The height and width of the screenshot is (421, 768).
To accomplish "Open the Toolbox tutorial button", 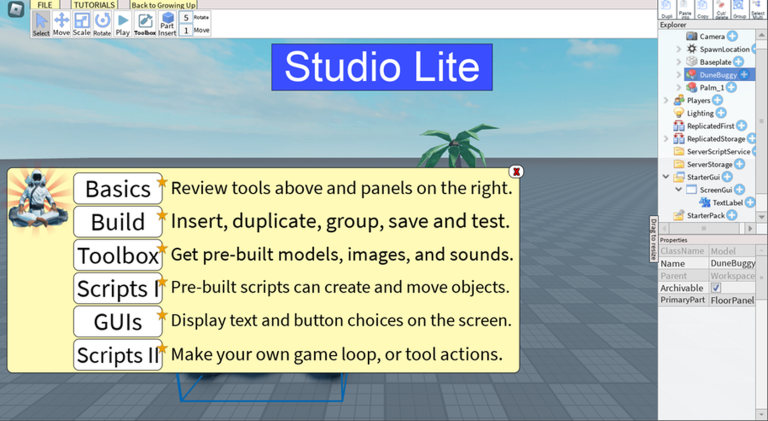I will pos(118,255).
